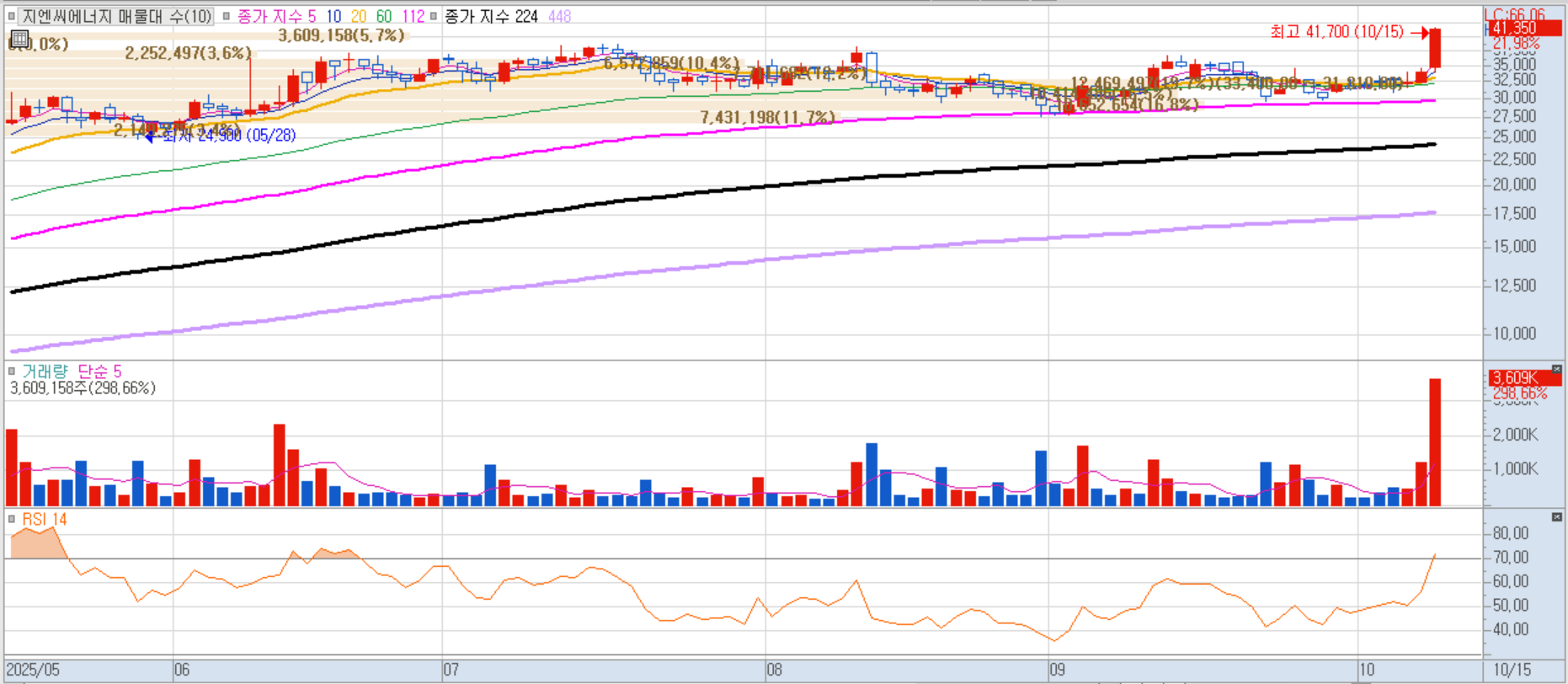1568x684 pixels.
Task: Pick the green 60 moving average label
Action: pyautogui.click(x=384, y=16)
